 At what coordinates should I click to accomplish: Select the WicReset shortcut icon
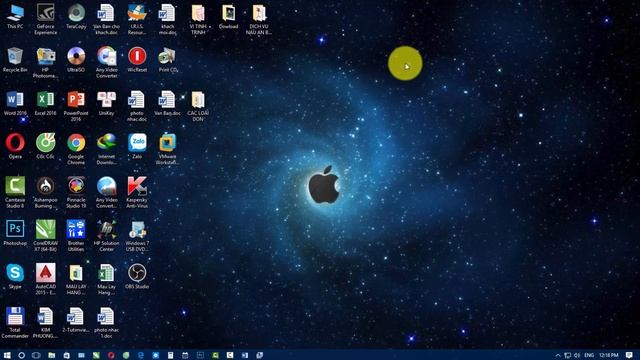tap(137, 60)
